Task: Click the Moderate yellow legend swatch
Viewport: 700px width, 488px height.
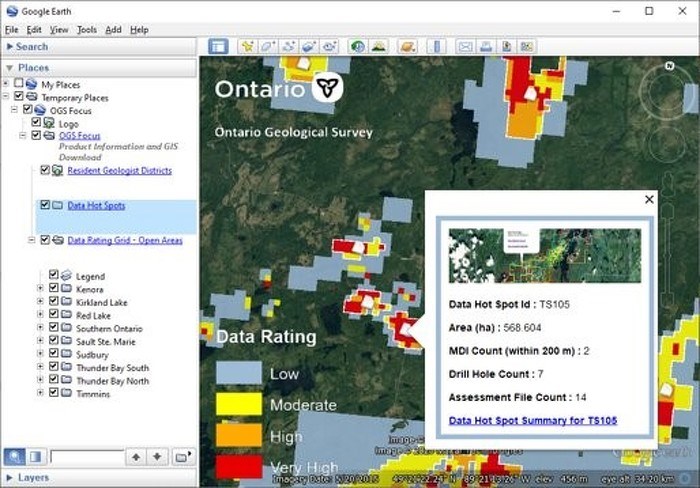Action: pos(239,404)
